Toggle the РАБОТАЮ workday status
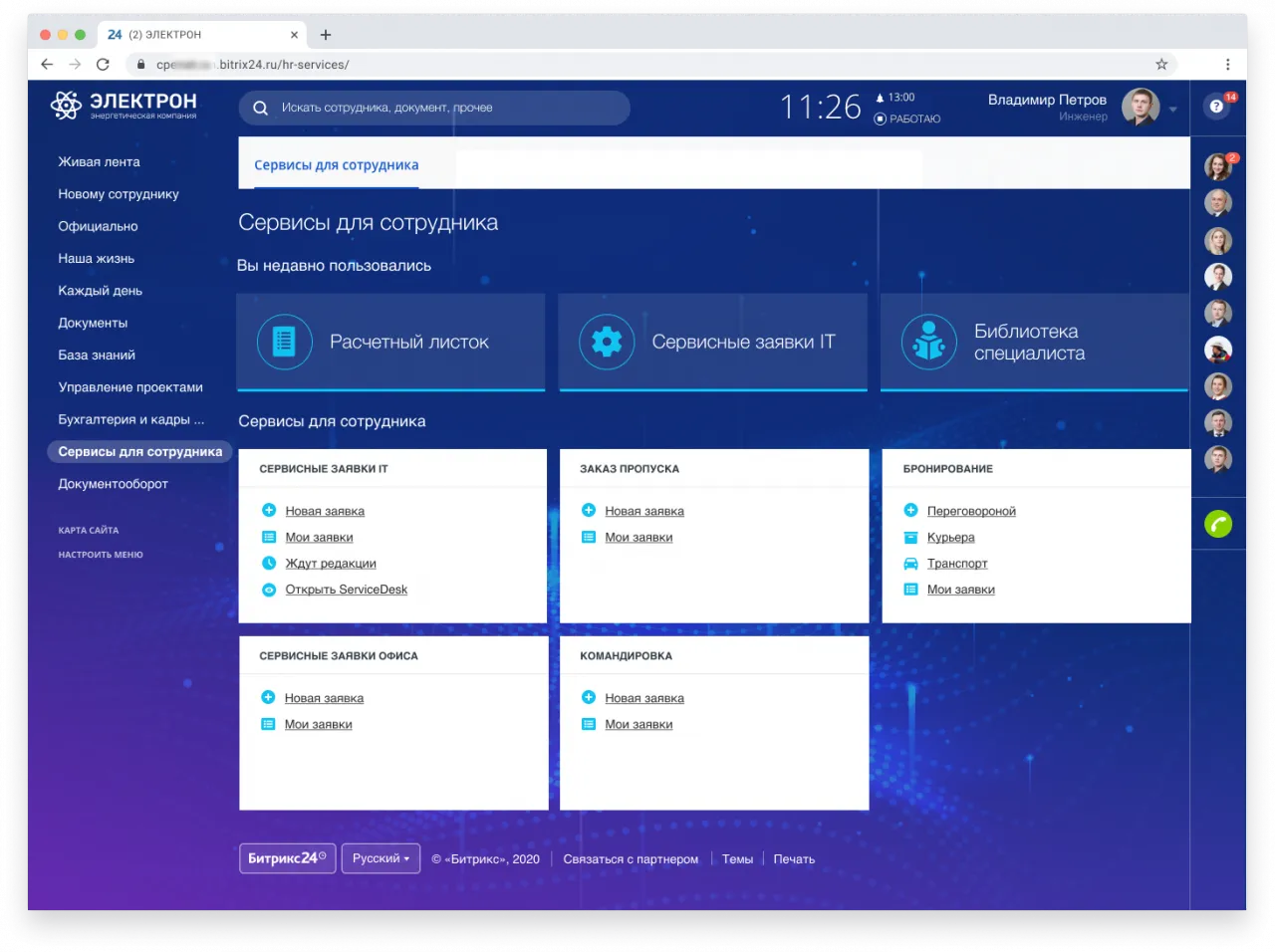 pos(906,119)
